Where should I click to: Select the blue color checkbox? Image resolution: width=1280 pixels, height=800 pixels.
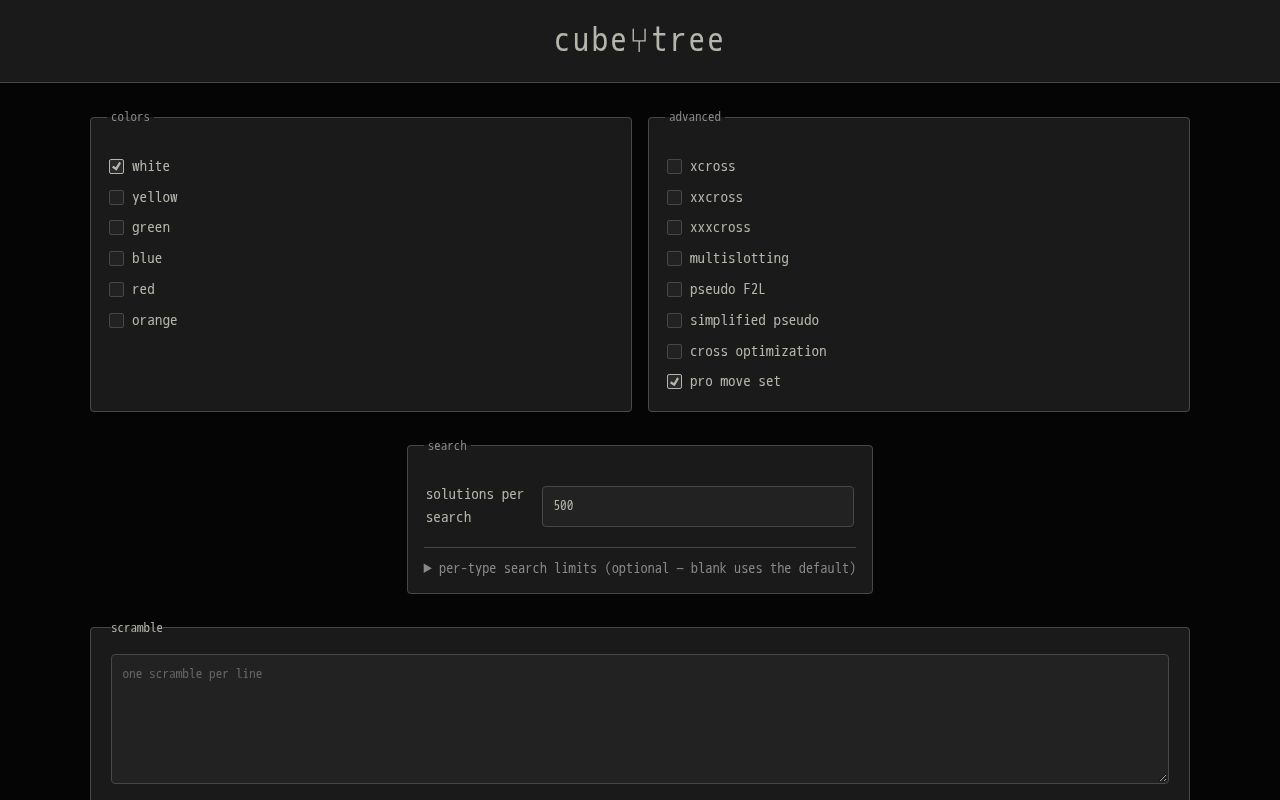click(x=117, y=258)
